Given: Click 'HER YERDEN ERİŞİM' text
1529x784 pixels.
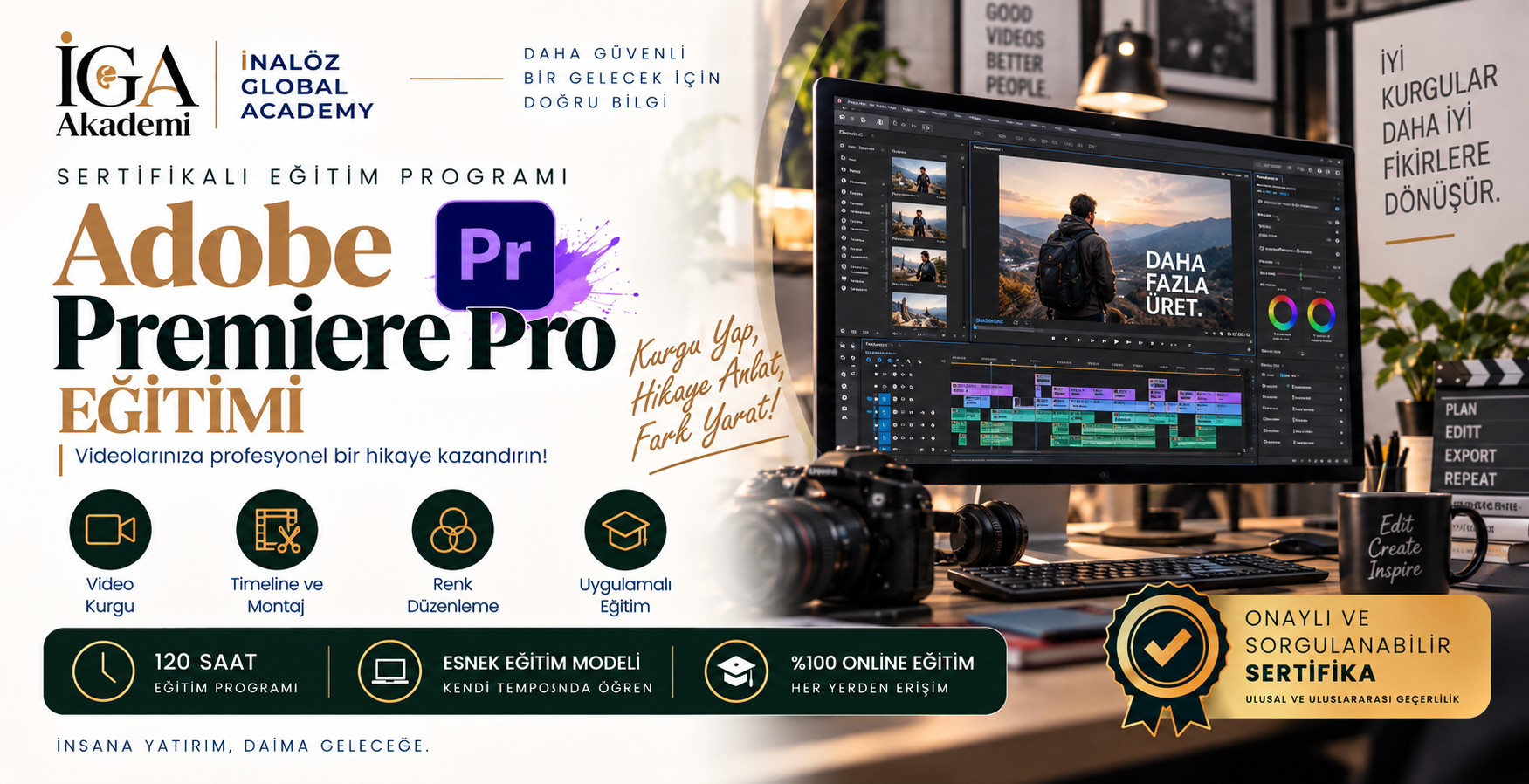Looking at the screenshot, I should pos(870,688).
